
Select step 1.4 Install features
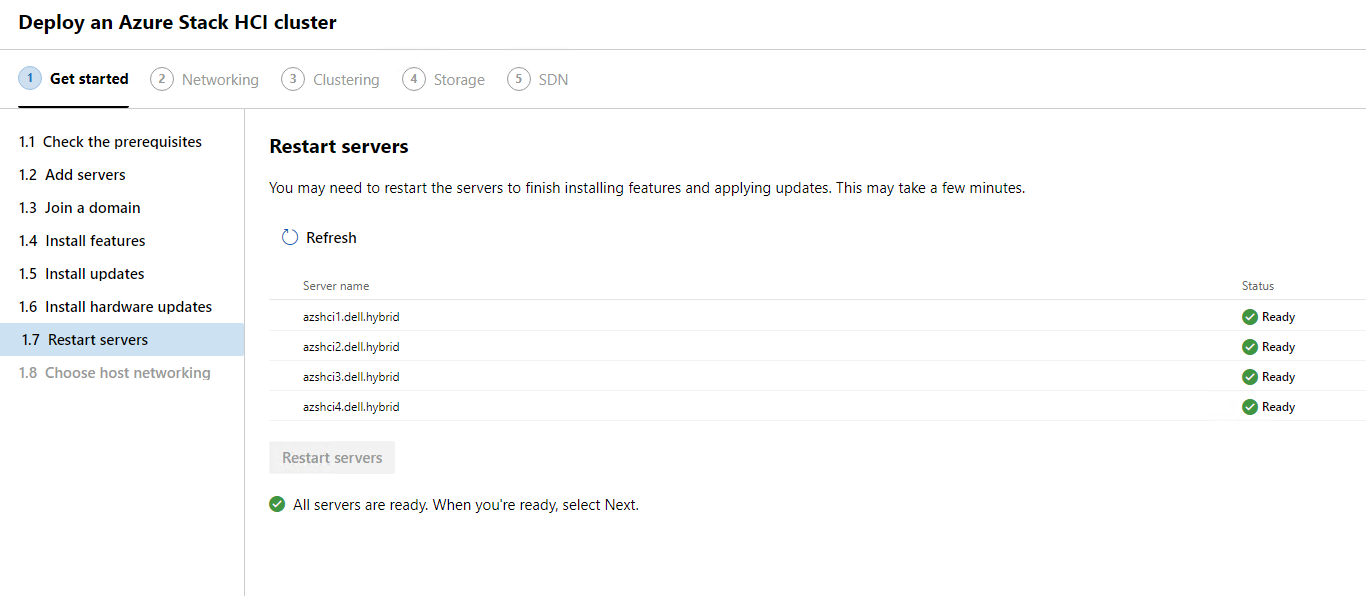click(x=82, y=241)
